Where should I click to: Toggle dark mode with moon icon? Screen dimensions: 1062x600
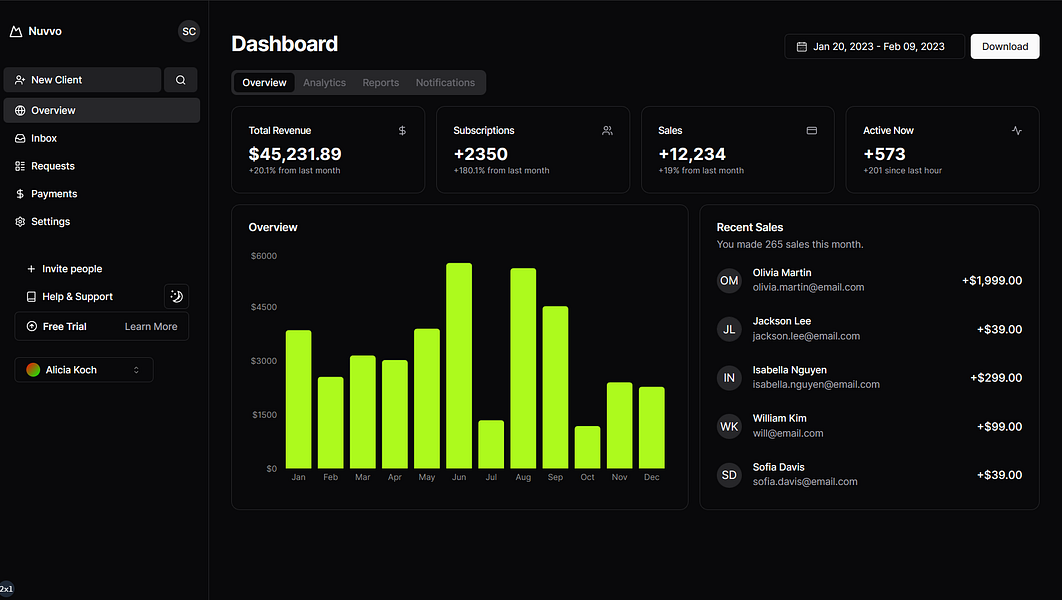click(x=176, y=296)
